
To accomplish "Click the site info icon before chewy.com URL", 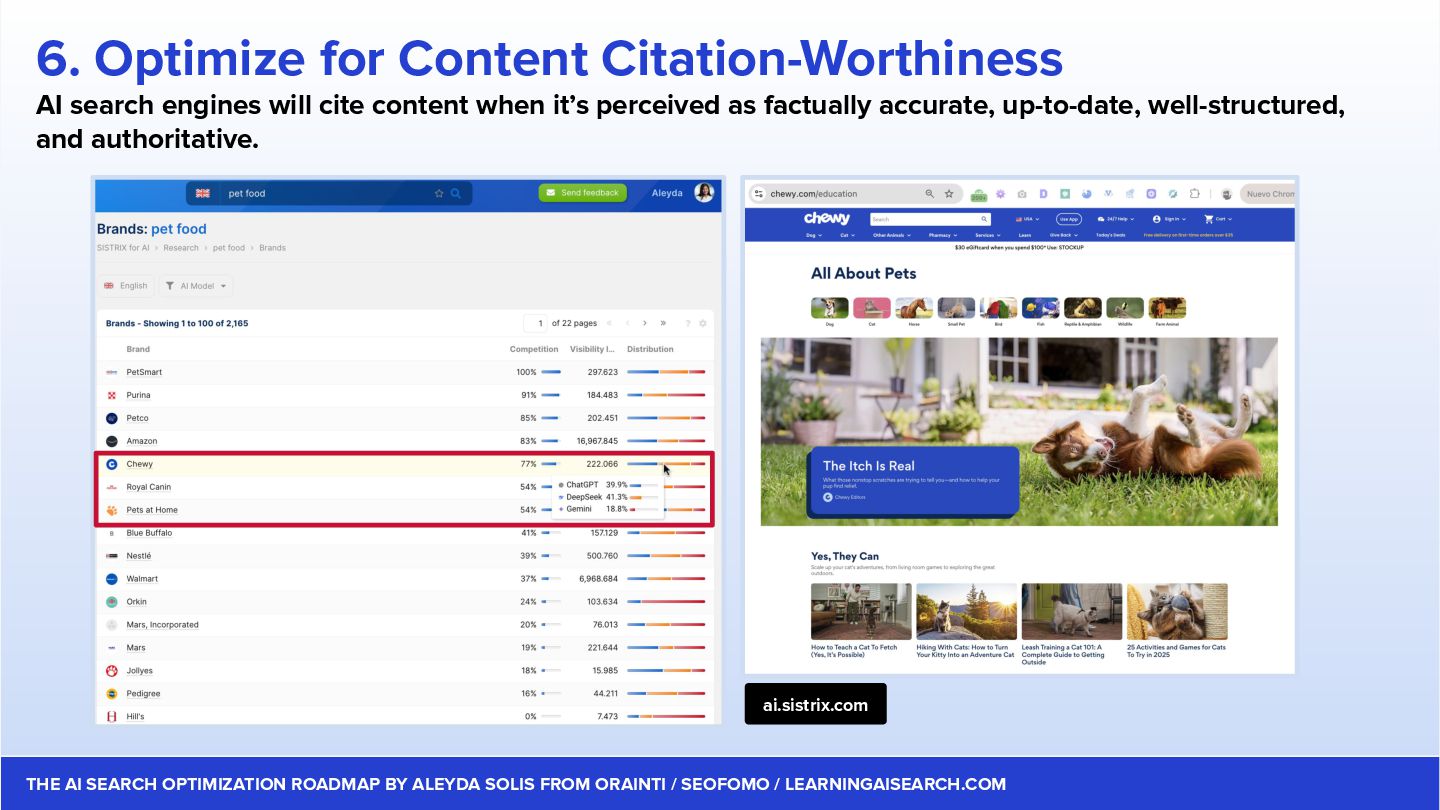I will click(759, 194).
